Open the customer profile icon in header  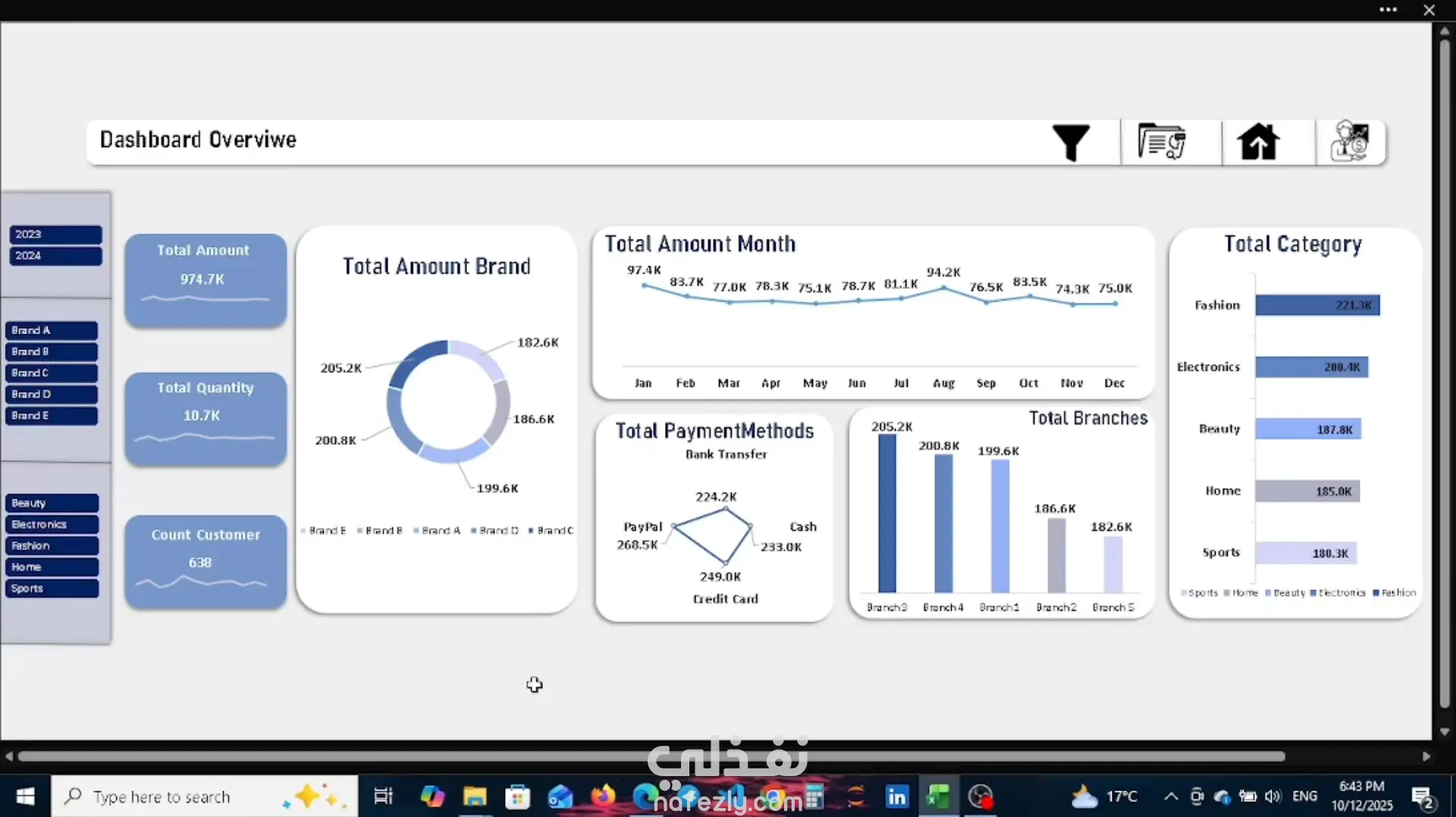tap(1351, 142)
